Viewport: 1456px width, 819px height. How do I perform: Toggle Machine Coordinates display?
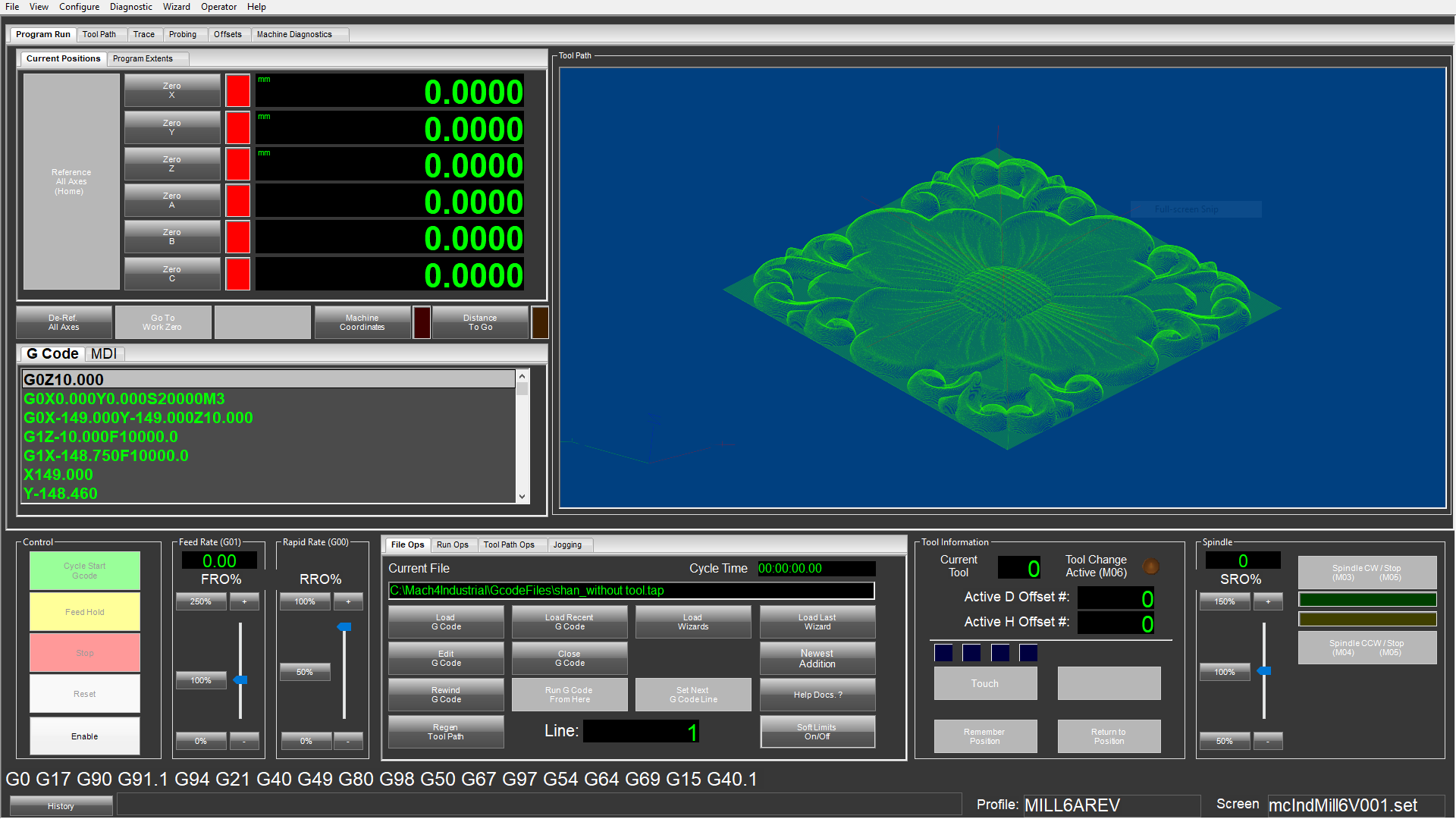point(362,322)
